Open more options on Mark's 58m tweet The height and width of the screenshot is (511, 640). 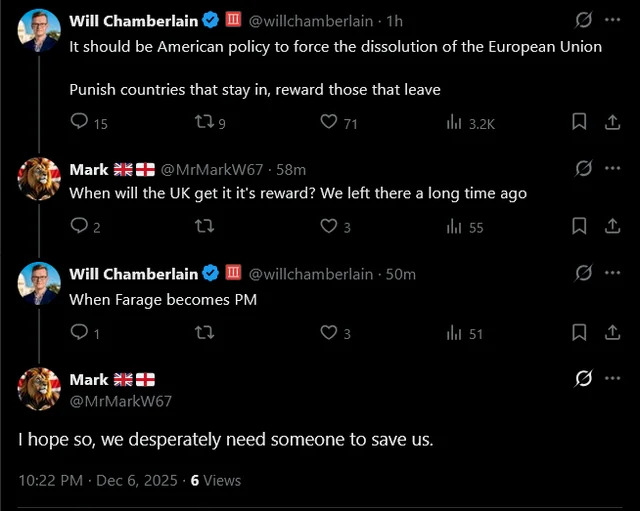(x=613, y=168)
